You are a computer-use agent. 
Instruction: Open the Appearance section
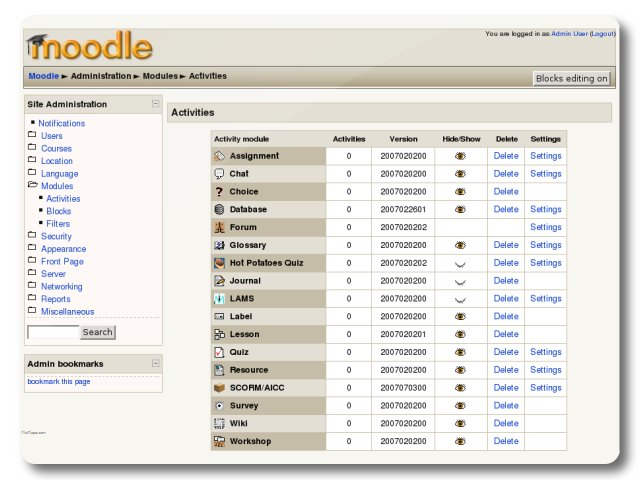64,249
